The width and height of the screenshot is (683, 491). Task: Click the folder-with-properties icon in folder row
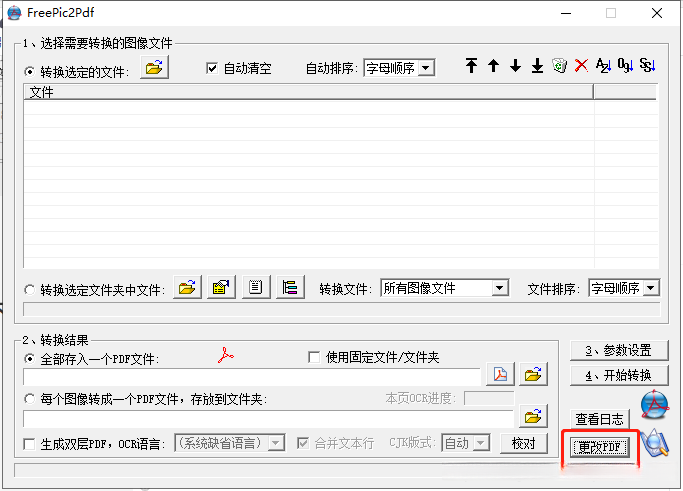pos(221,287)
